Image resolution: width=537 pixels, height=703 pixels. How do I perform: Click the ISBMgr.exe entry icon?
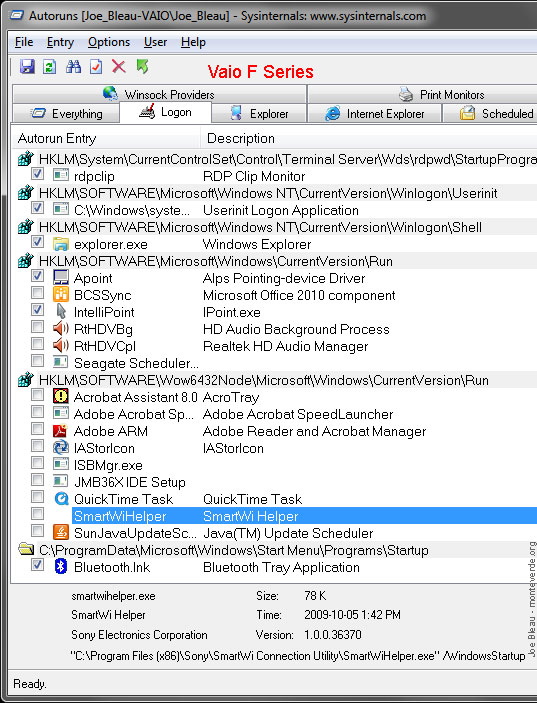point(61,464)
